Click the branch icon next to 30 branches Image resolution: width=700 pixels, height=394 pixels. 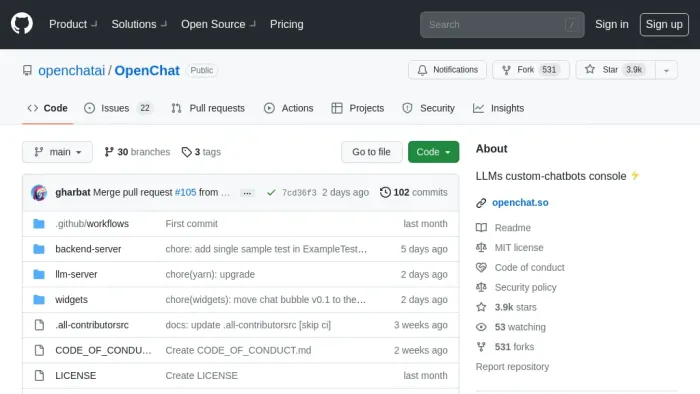click(x=108, y=152)
